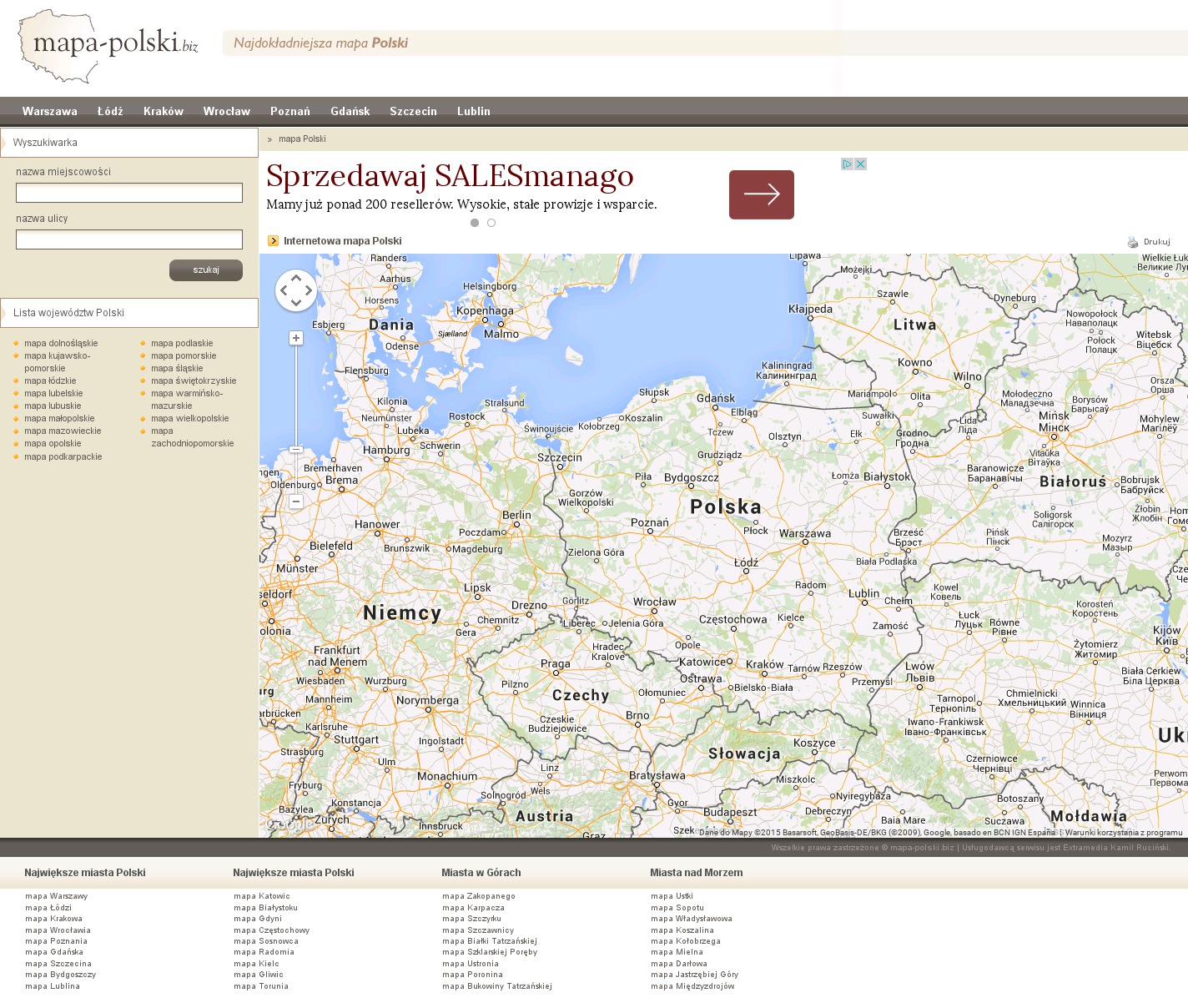1188x1008 pixels.
Task: Open the mapa Zakopanego footer link
Action: [x=478, y=896]
